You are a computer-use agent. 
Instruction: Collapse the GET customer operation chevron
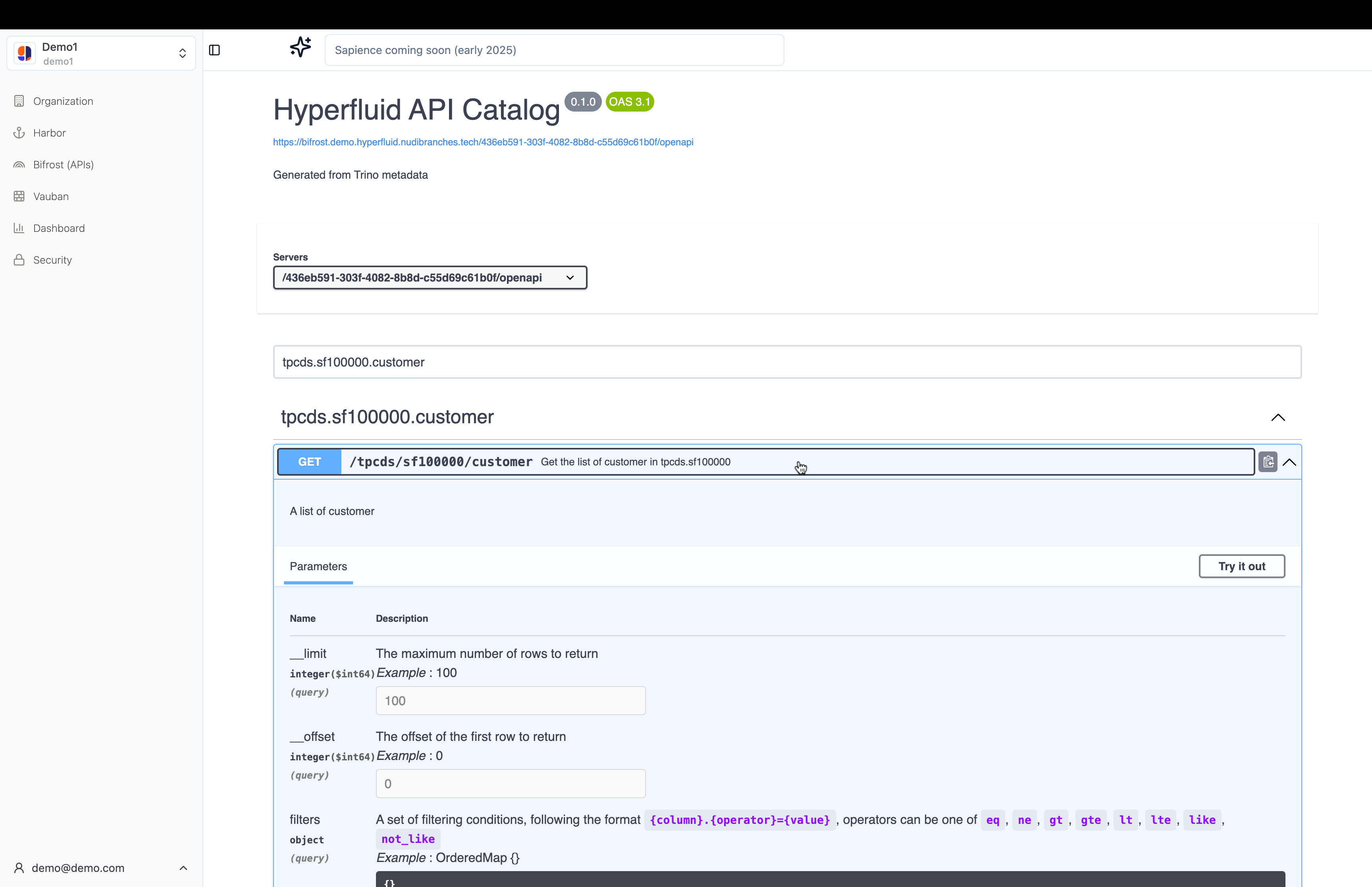[x=1290, y=462]
